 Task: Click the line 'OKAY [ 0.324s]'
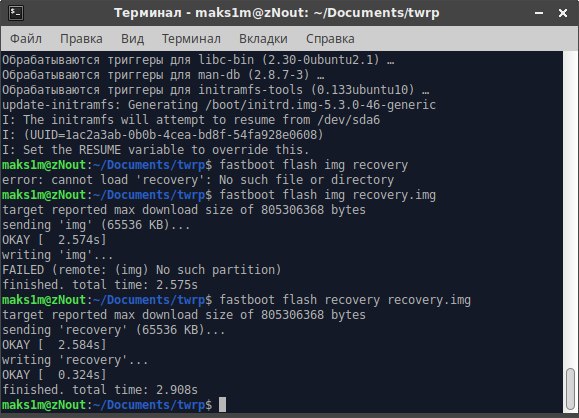pos(54,375)
